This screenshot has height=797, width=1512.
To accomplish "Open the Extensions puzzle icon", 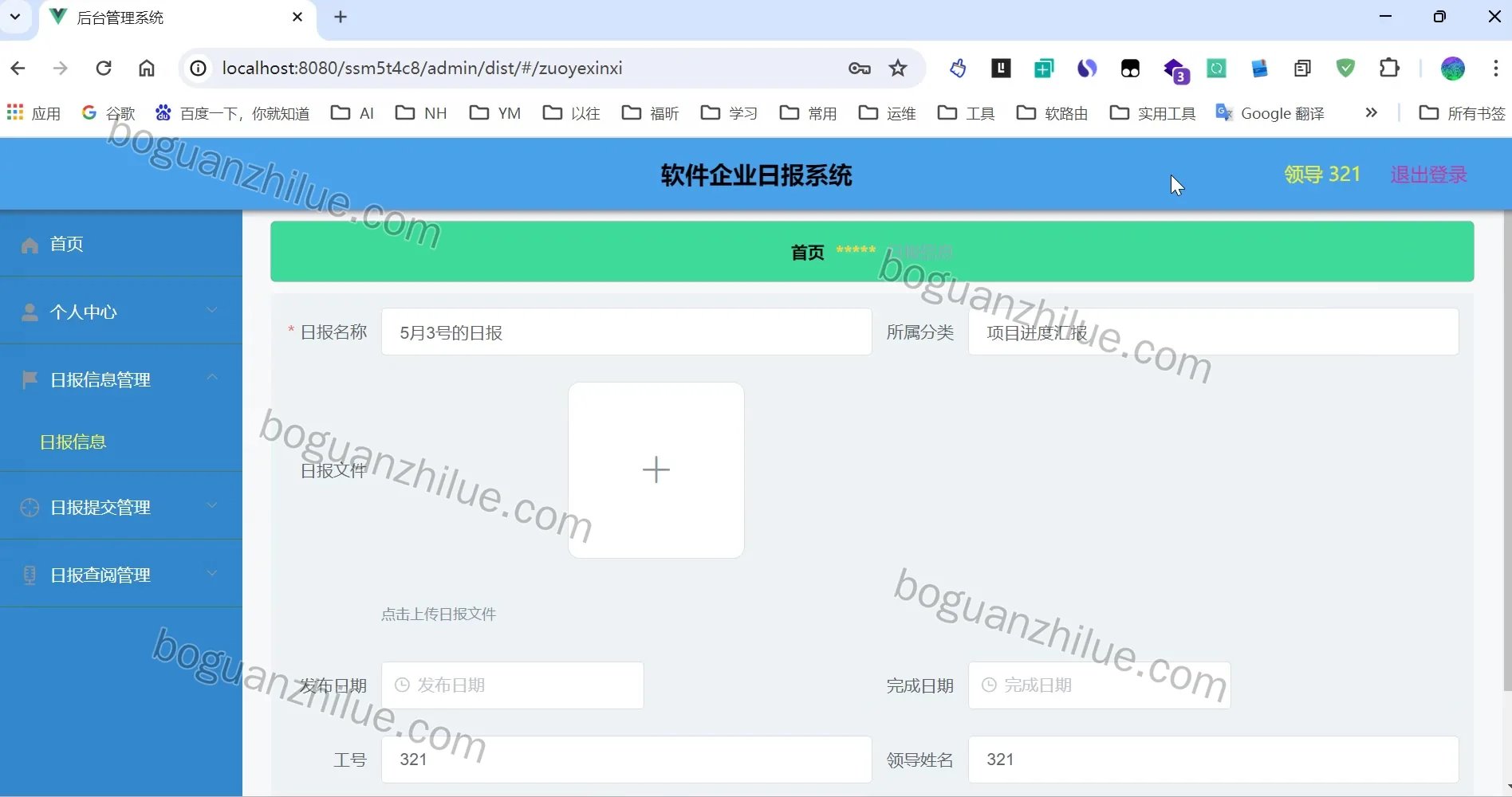I will pyautogui.click(x=1389, y=69).
